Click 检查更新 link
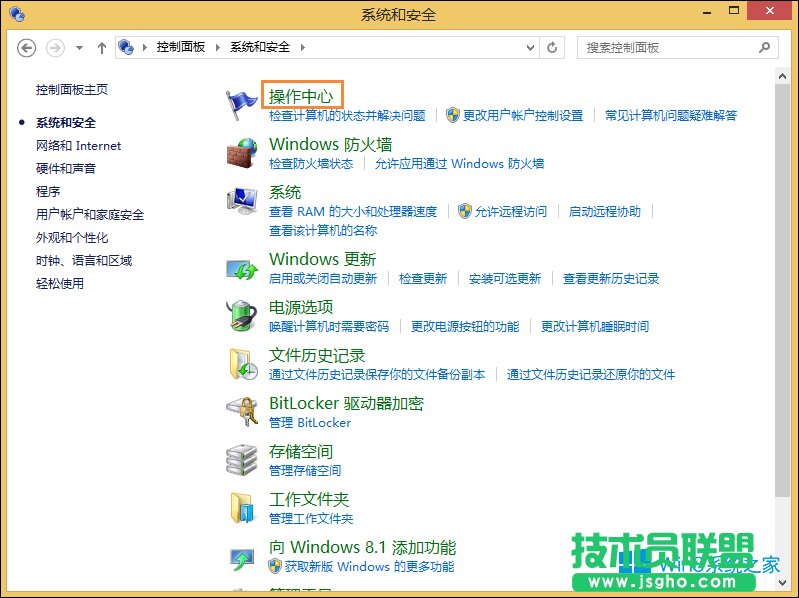This screenshot has height=598, width=799. click(423, 279)
